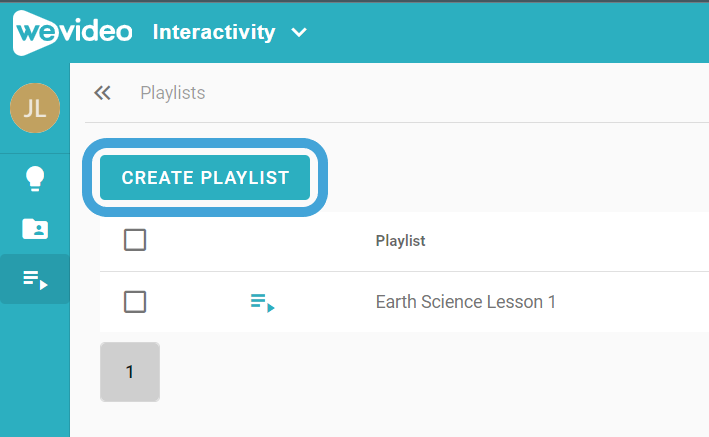The width and height of the screenshot is (709, 437).
Task: Toggle the select-all checkbox in table header
Action: coord(135,240)
